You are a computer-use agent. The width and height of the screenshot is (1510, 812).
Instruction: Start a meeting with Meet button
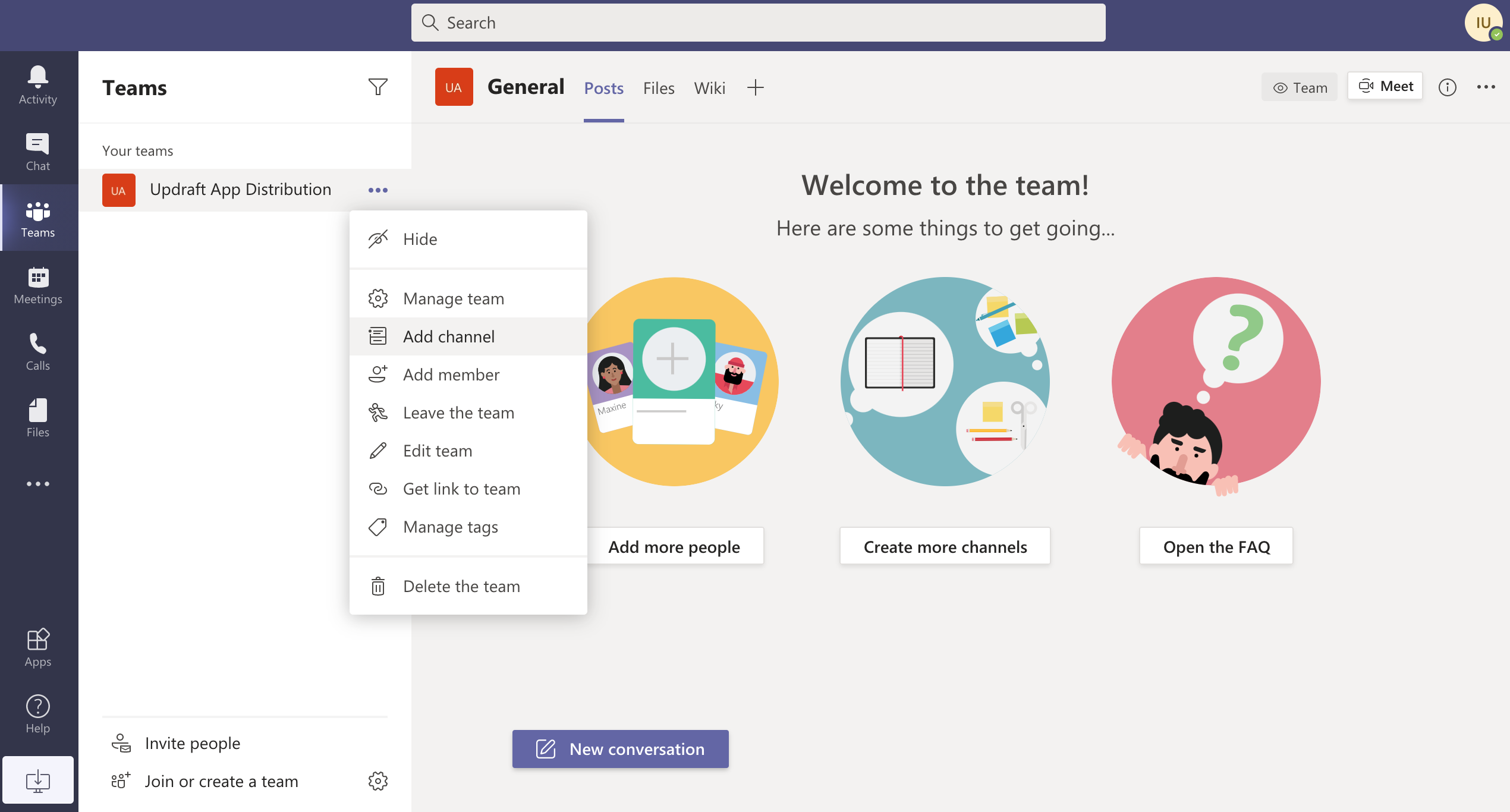tap(1385, 86)
